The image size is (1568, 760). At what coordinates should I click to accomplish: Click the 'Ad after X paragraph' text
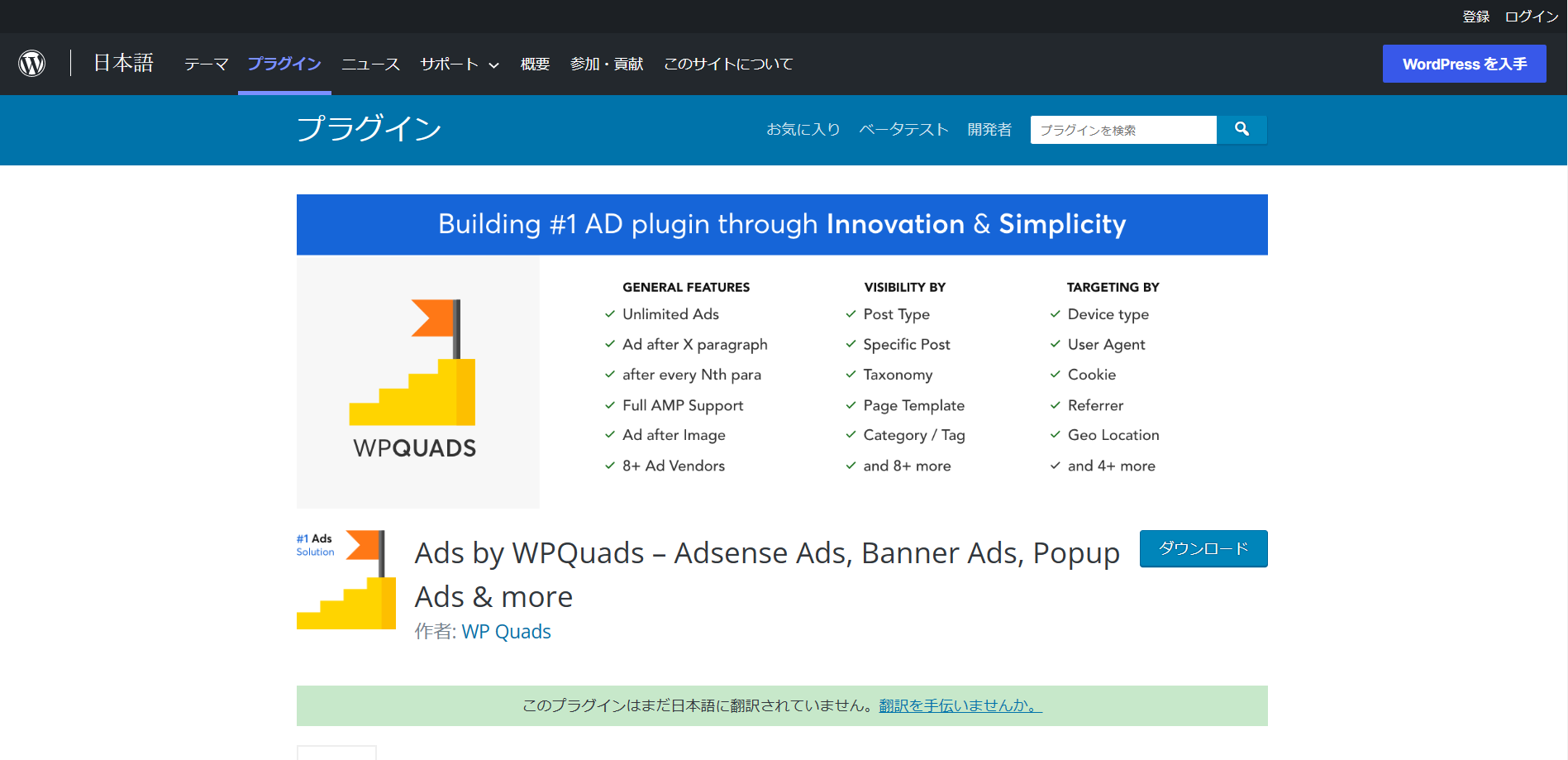point(695,345)
